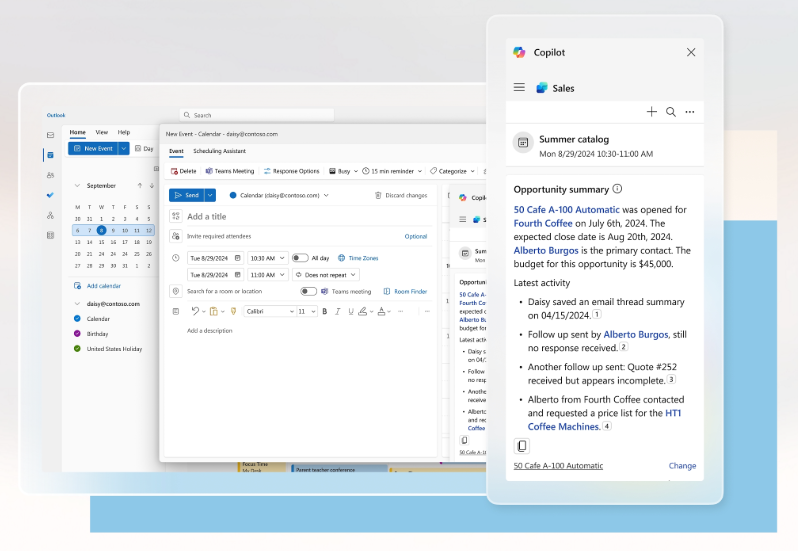Select the Help tab in Outlook

point(124,132)
